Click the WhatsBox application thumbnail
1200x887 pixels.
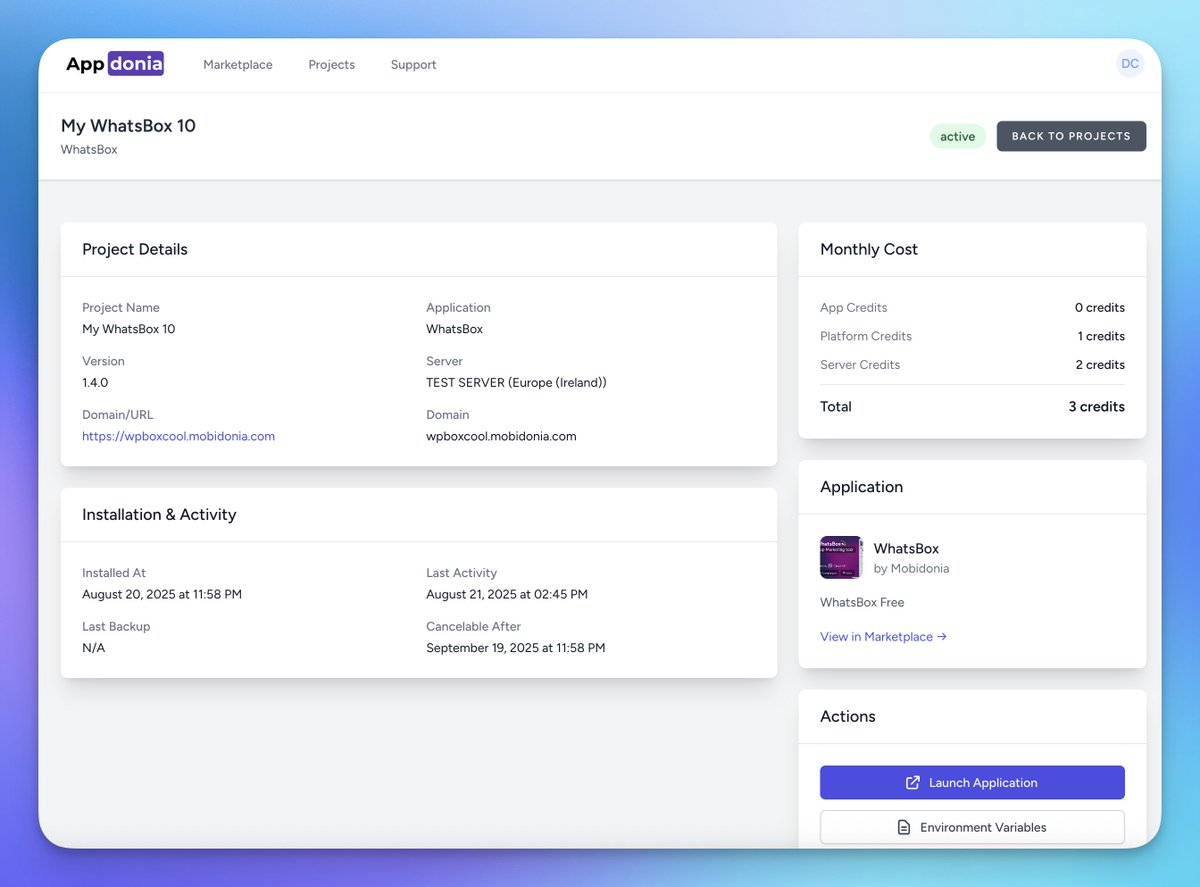pyautogui.click(x=841, y=557)
